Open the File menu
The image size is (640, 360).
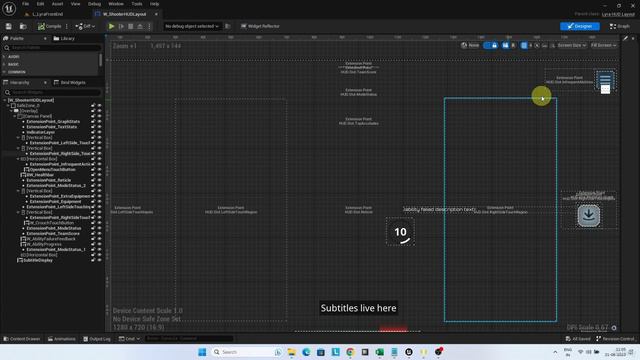point(25,4)
